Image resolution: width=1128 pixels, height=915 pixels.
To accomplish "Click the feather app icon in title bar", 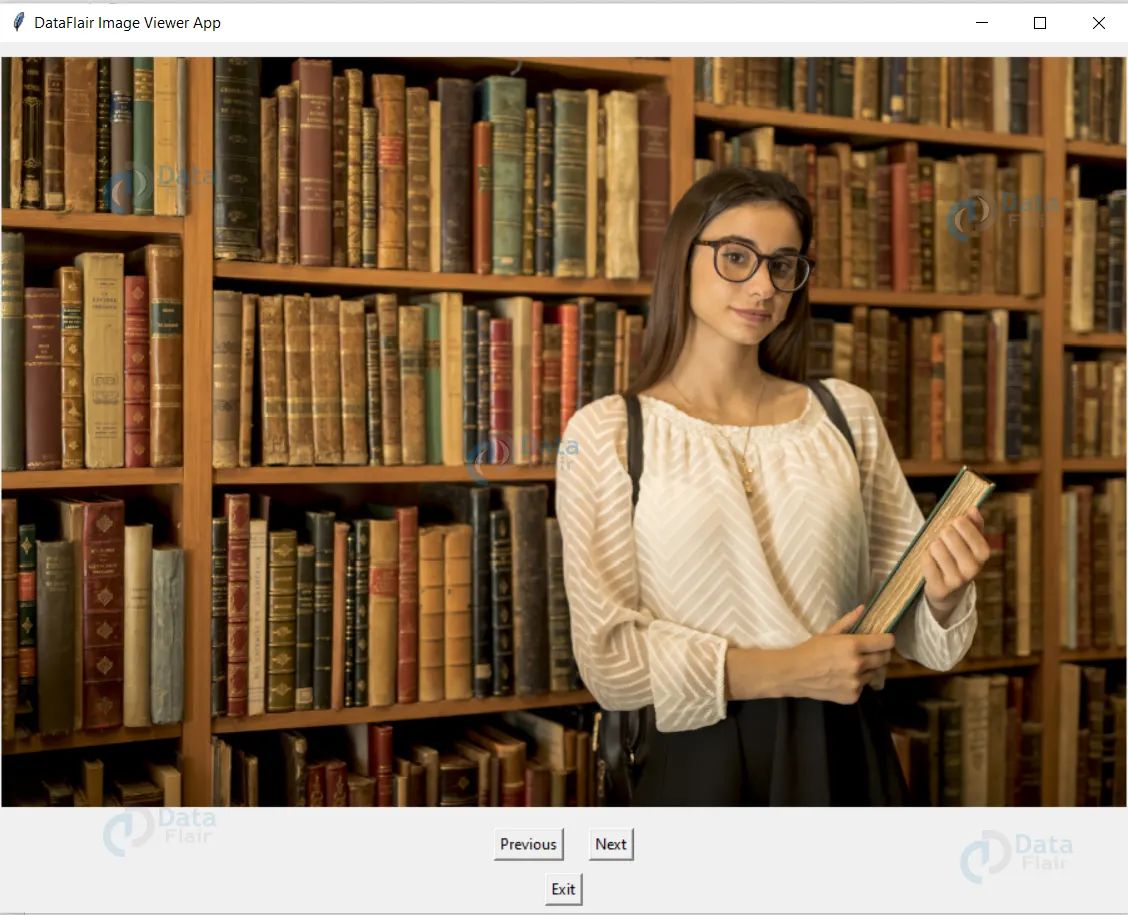I will click(x=19, y=22).
